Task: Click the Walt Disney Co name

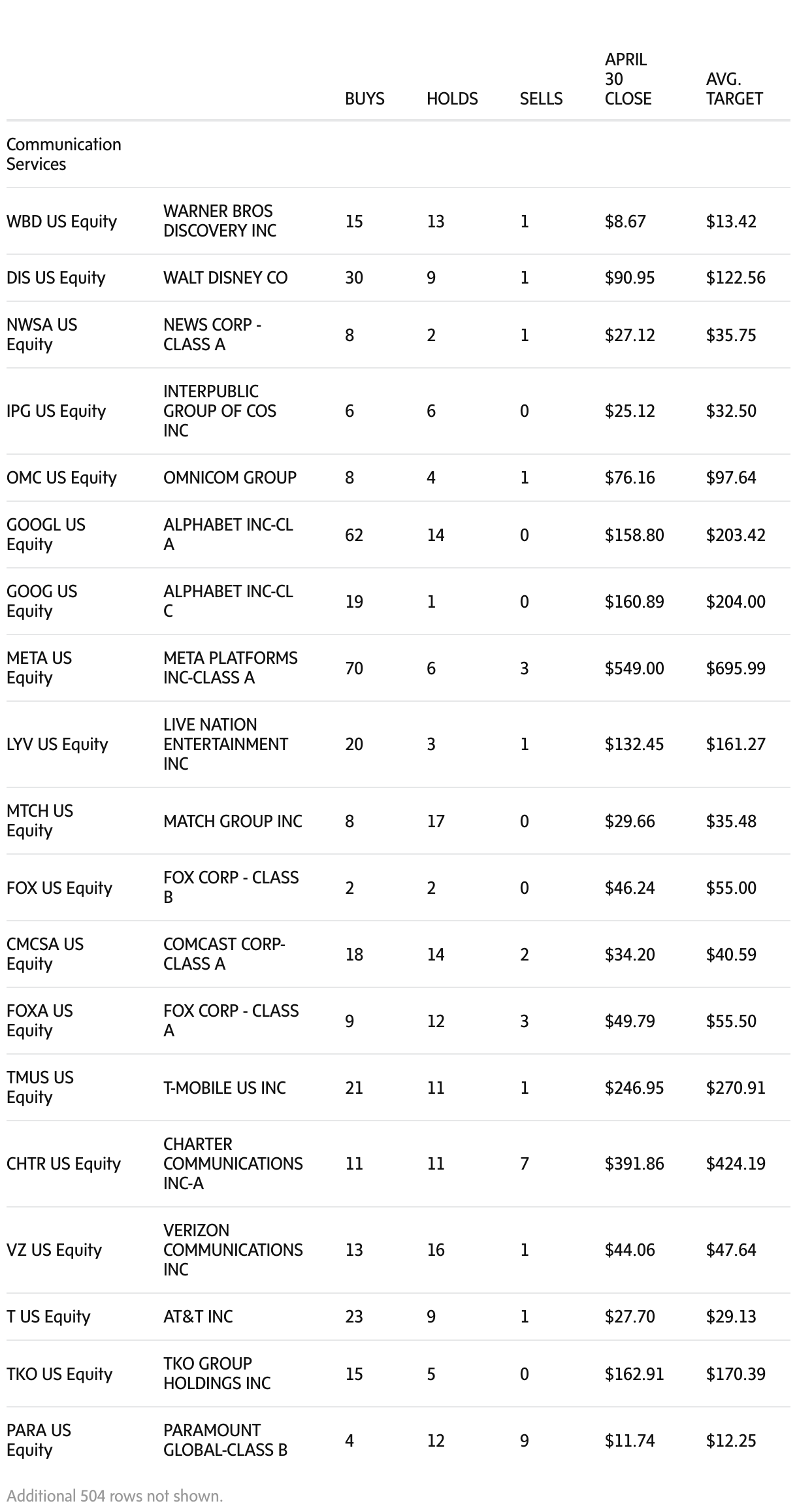Action: click(x=225, y=278)
